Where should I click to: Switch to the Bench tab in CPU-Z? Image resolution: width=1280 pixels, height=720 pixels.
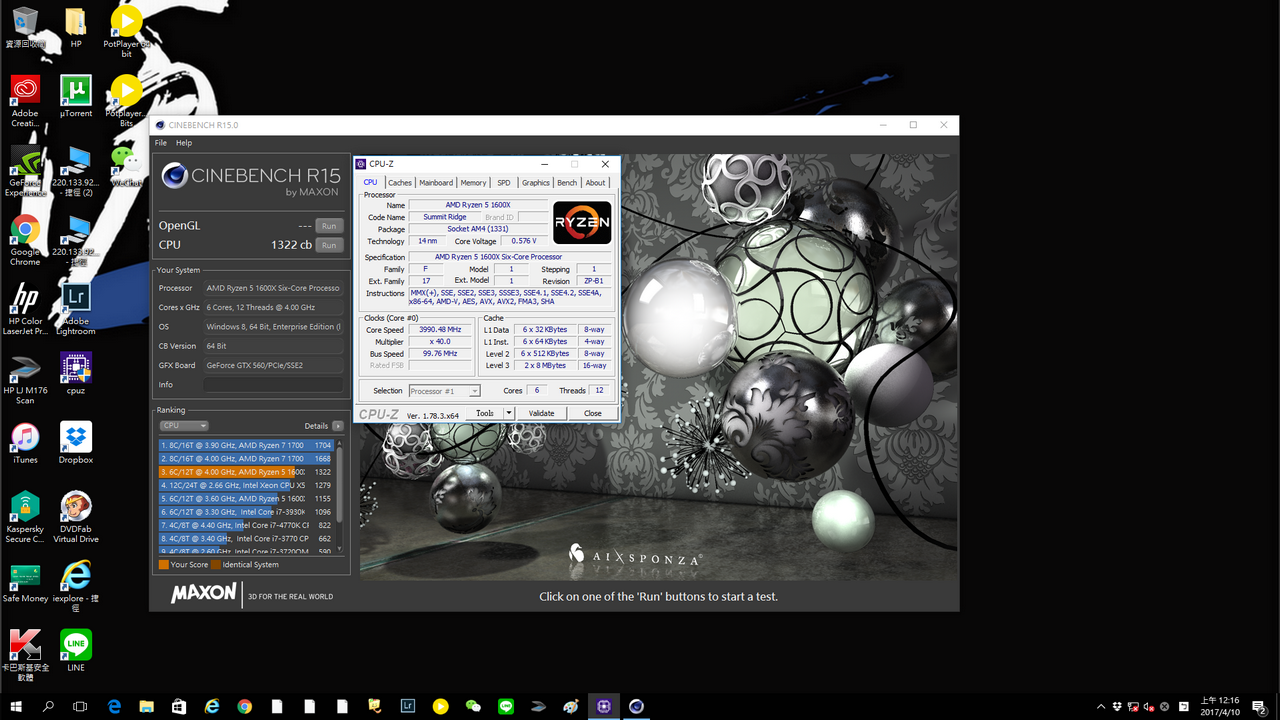(567, 183)
